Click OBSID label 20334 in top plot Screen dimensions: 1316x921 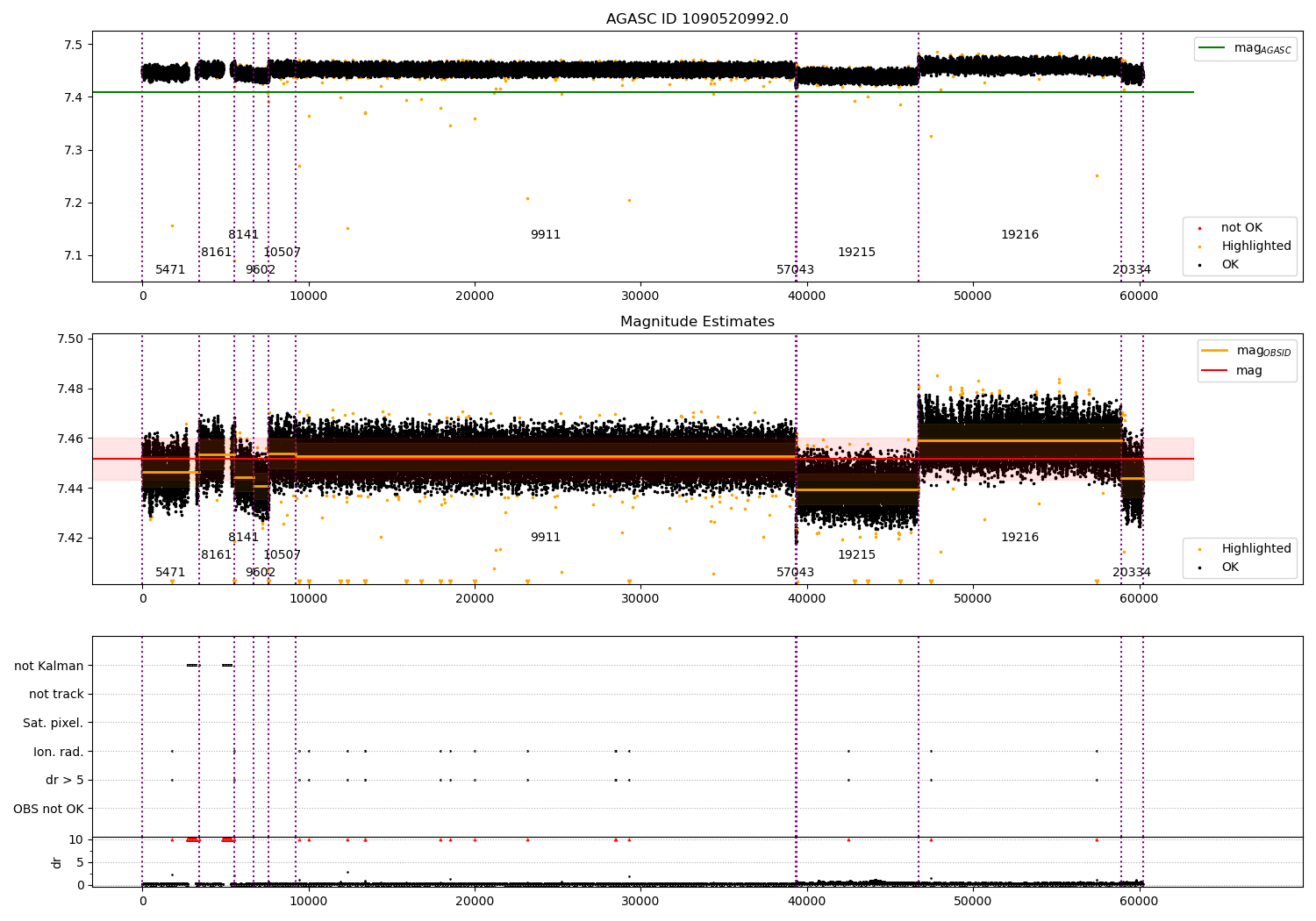1131,270
